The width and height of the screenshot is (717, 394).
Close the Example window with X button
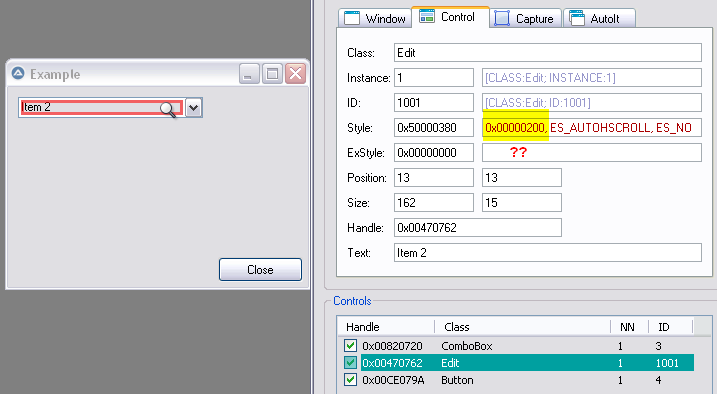click(296, 73)
